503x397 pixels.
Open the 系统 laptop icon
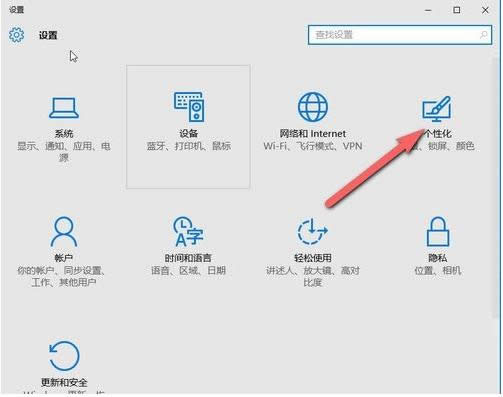pos(64,108)
